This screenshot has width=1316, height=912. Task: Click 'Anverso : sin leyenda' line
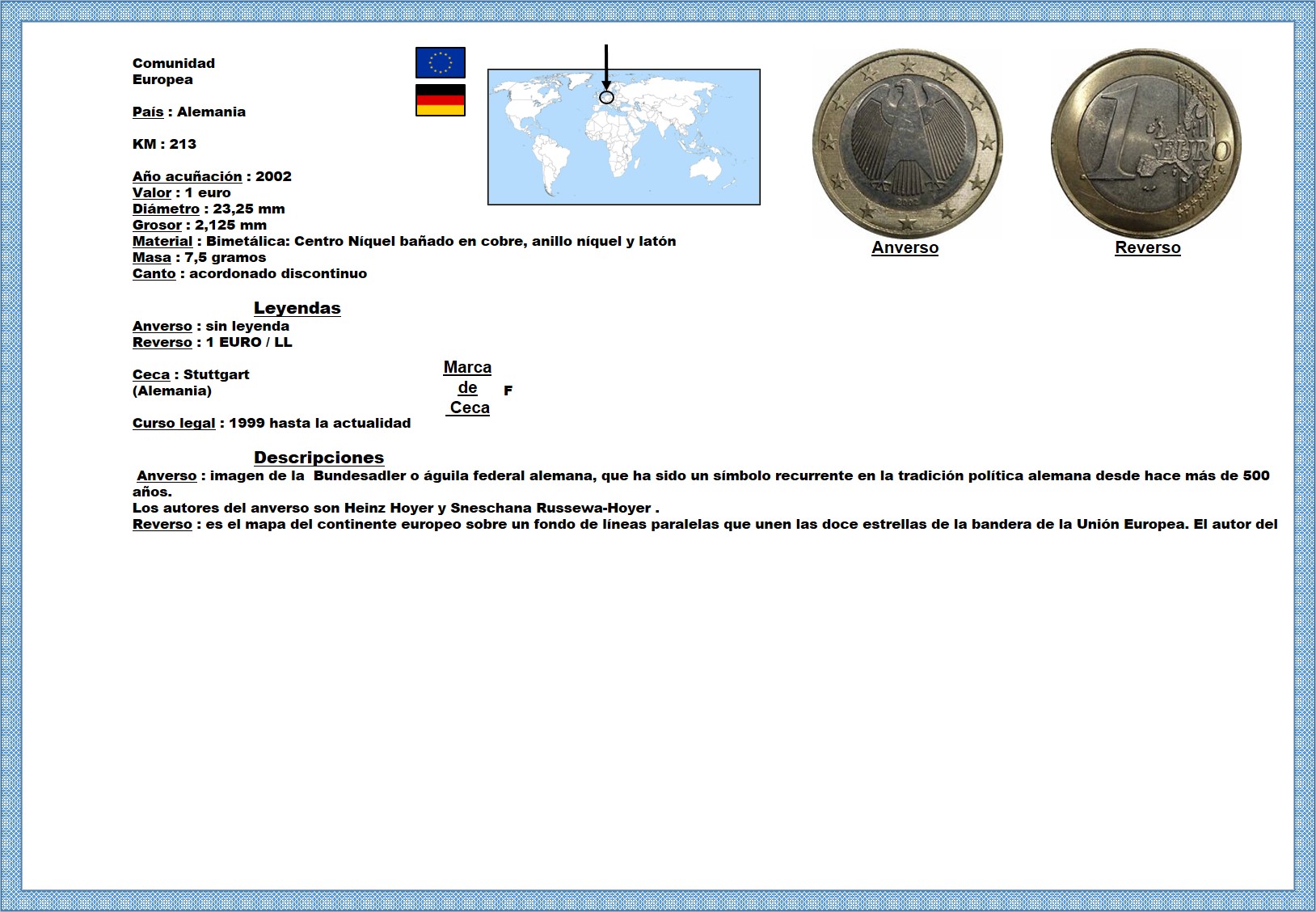(x=211, y=326)
